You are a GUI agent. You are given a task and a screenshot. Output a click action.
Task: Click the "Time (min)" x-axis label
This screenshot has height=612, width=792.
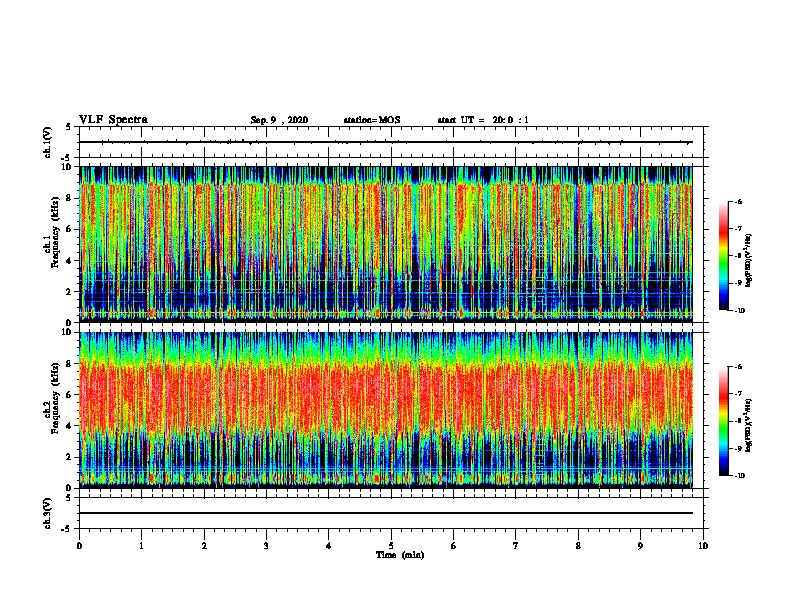coord(400,555)
